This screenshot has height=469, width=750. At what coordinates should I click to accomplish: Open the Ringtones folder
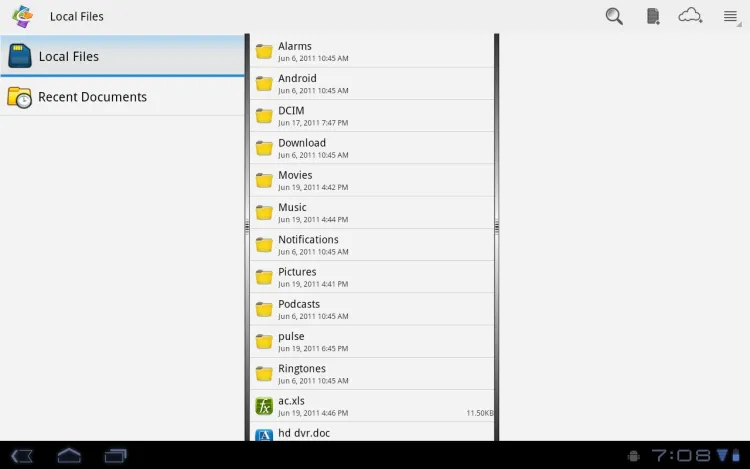(x=372, y=374)
